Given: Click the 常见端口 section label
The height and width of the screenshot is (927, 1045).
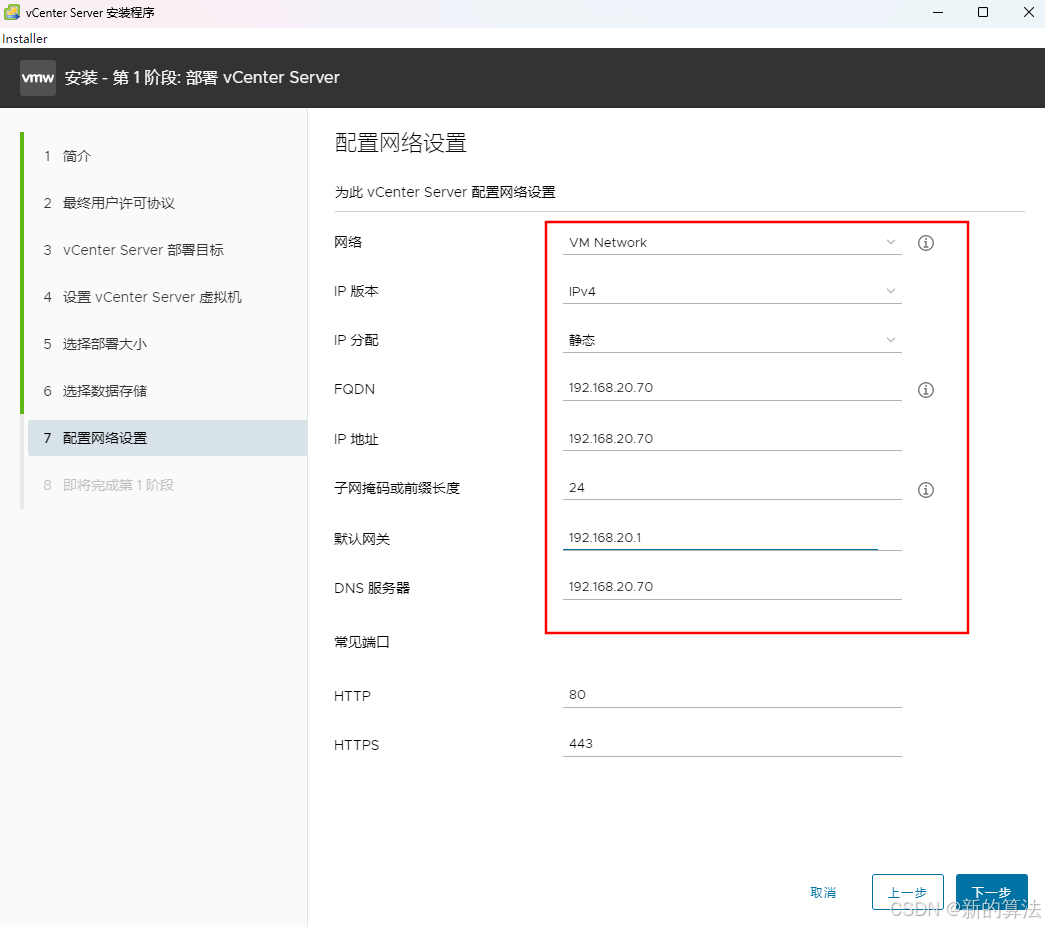Looking at the screenshot, I should coord(362,642).
